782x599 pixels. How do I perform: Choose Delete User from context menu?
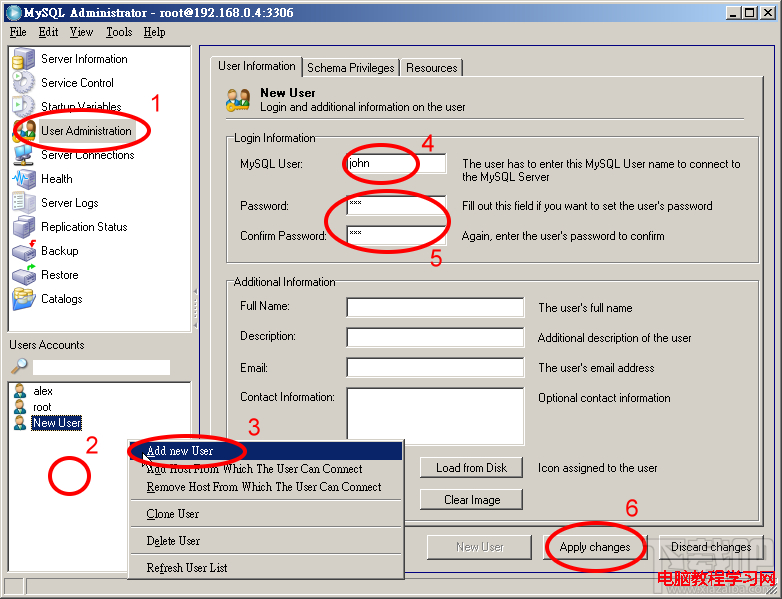266,541
